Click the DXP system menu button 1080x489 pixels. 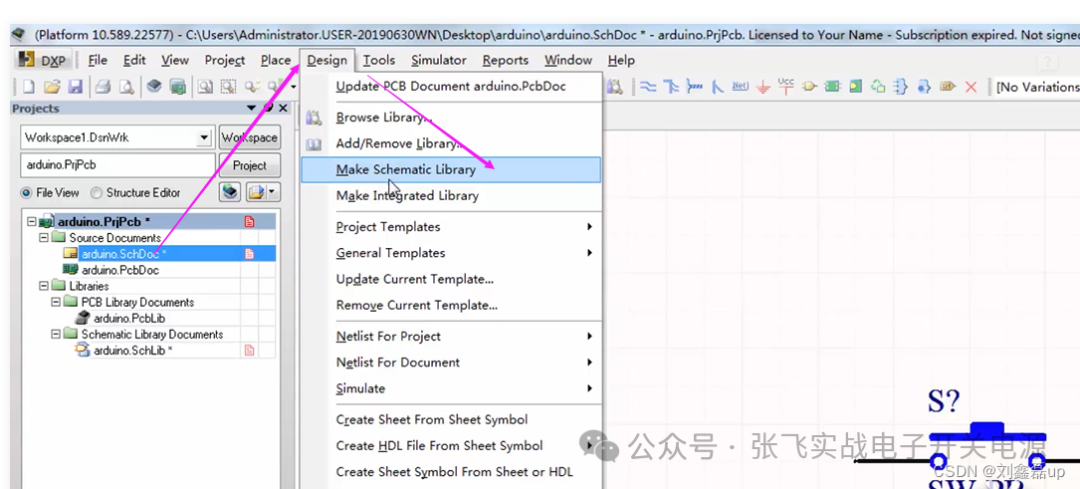point(43,61)
